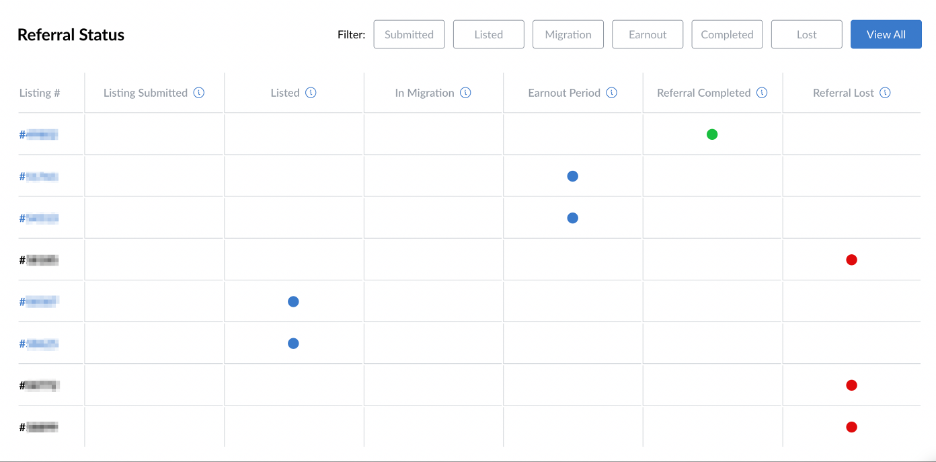Viewport: 936px width, 462px height.
Task: Click the first red Referral Lost dot
Action: pyautogui.click(x=852, y=260)
